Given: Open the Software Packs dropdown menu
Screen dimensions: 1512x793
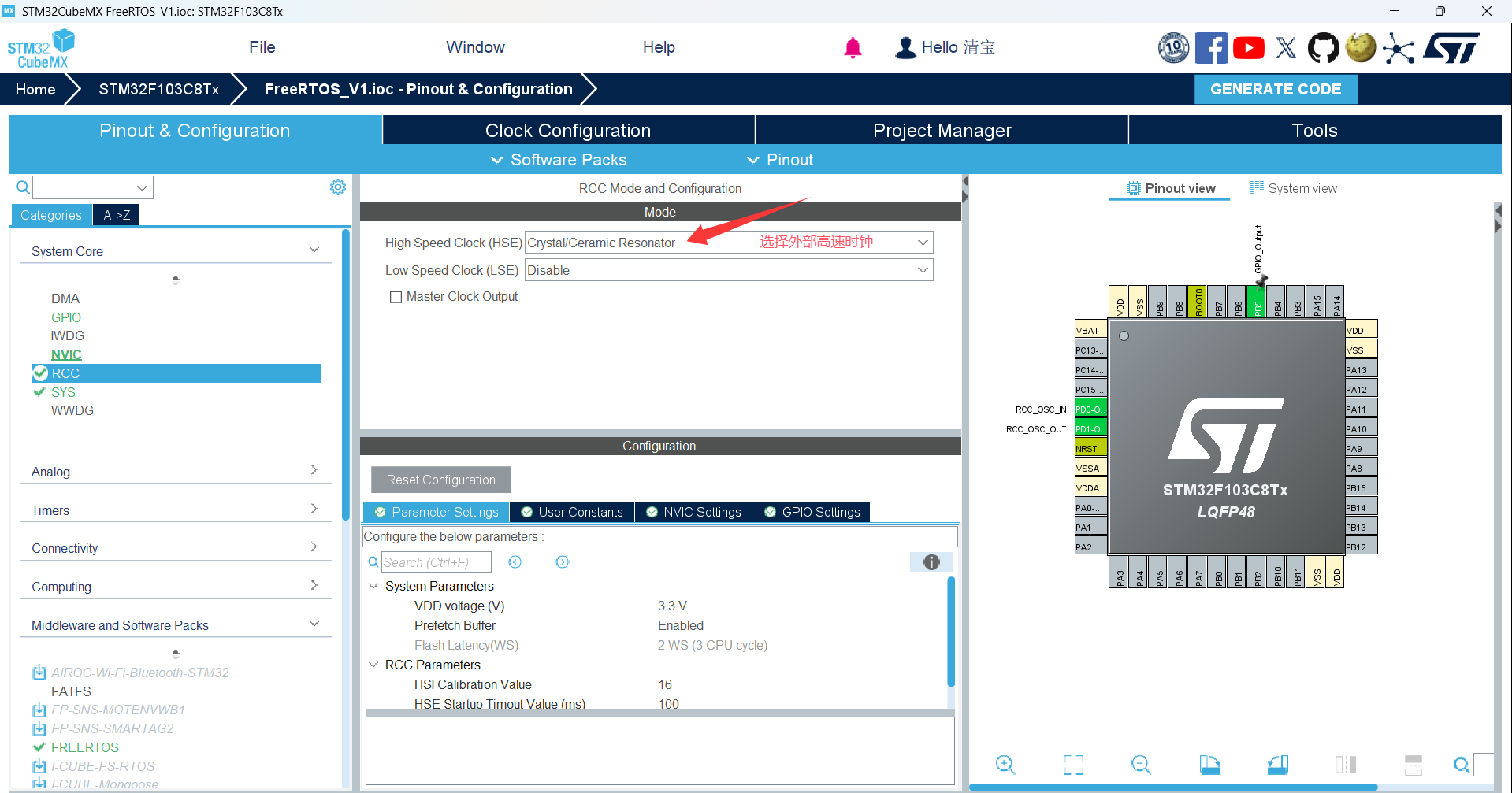Looking at the screenshot, I should pyautogui.click(x=559, y=160).
